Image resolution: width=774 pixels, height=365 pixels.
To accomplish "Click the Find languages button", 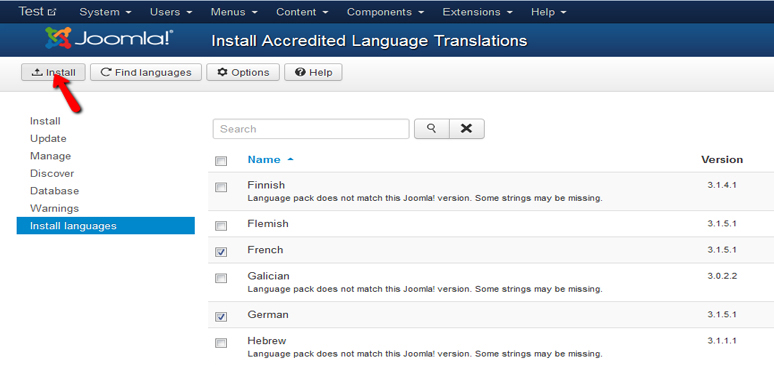I will 146,72.
